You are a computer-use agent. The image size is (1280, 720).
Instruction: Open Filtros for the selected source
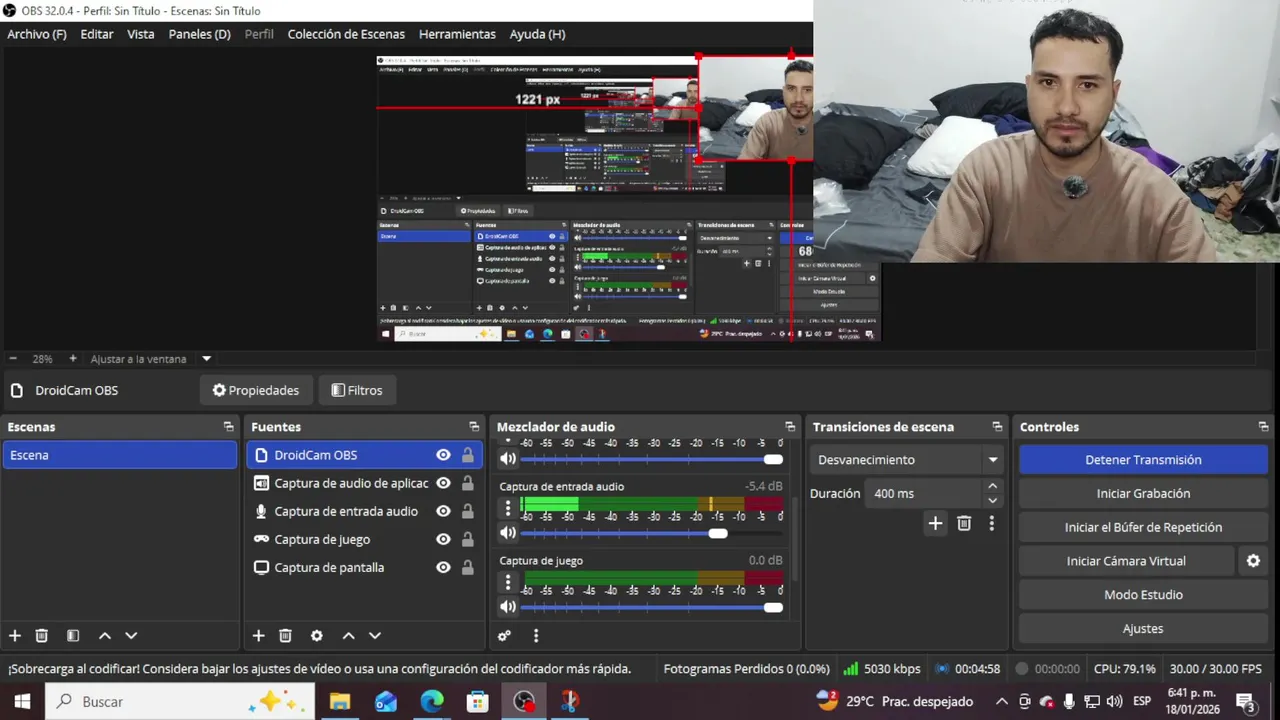[x=357, y=390]
